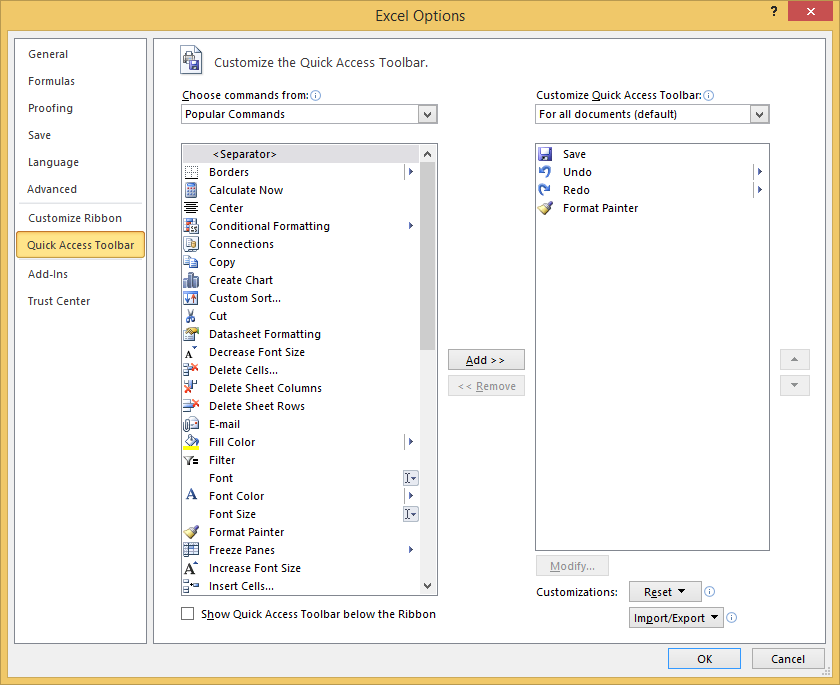Viewport: 840px width, 685px height.
Task: Expand the Fill Color submenu arrow
Action: [411, 442]
